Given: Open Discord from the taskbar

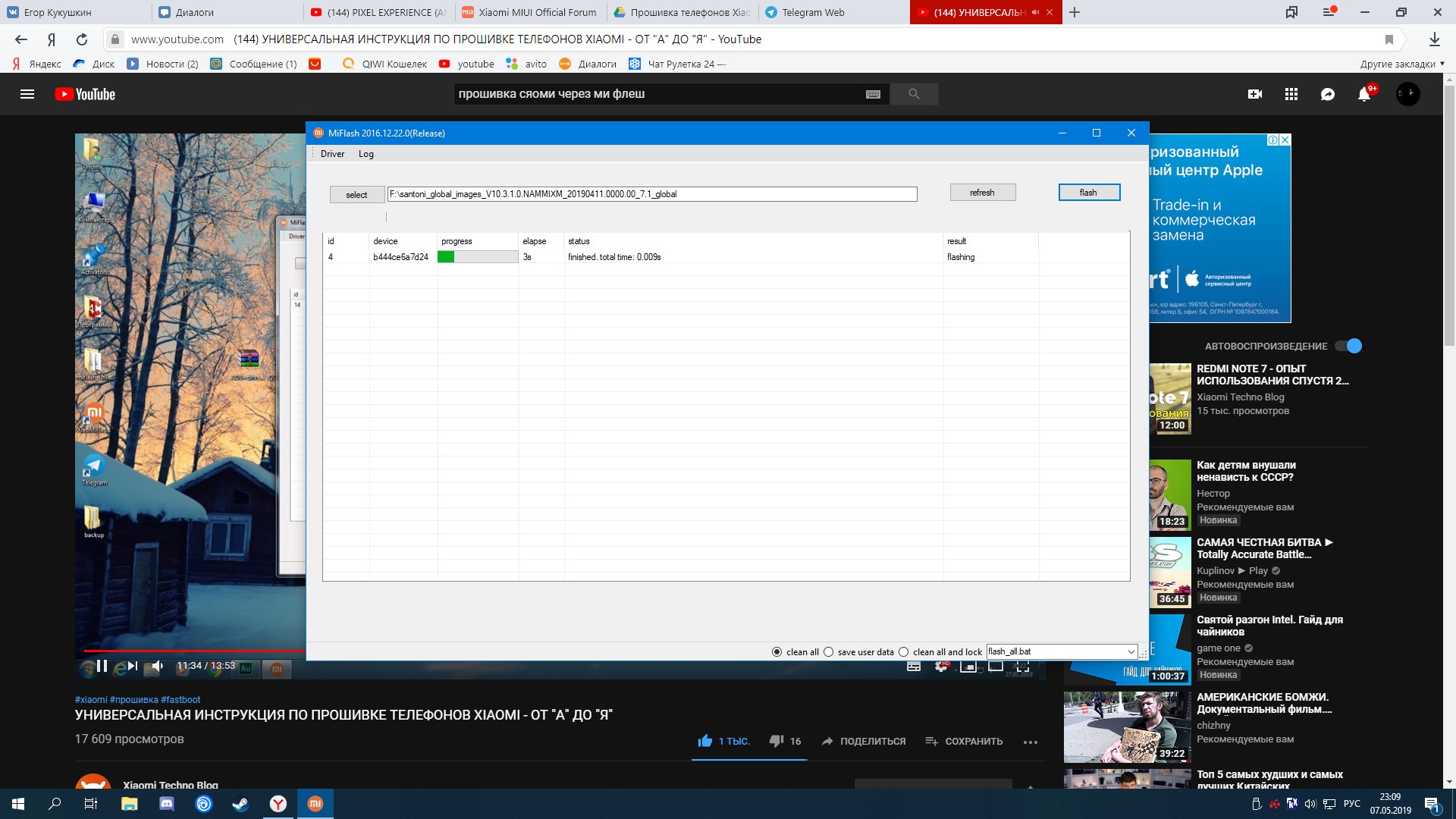Looking at the screenshot, I should (167, 804).
